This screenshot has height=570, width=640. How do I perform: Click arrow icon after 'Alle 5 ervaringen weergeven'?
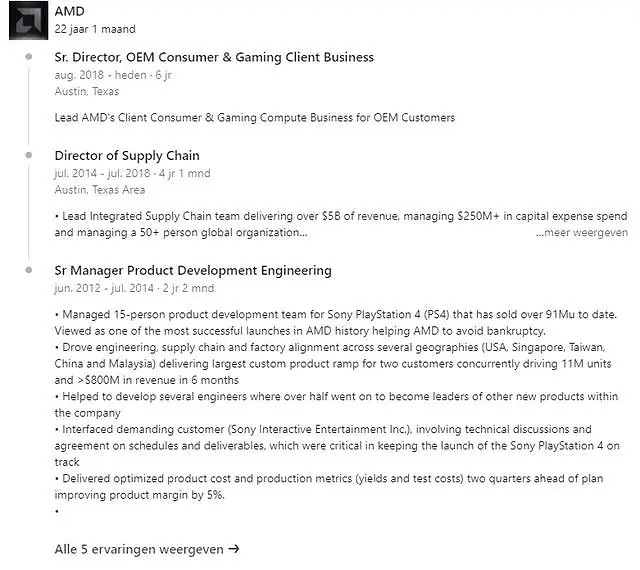[x=234, y=548]
